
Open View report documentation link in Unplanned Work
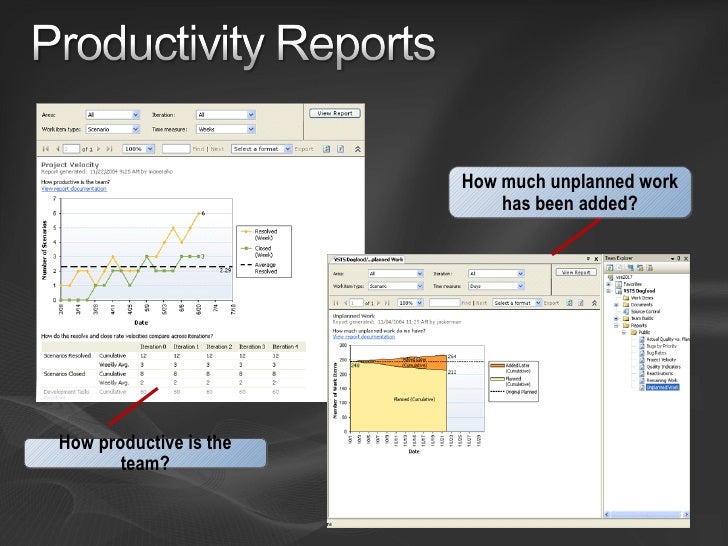pos(364,337)
